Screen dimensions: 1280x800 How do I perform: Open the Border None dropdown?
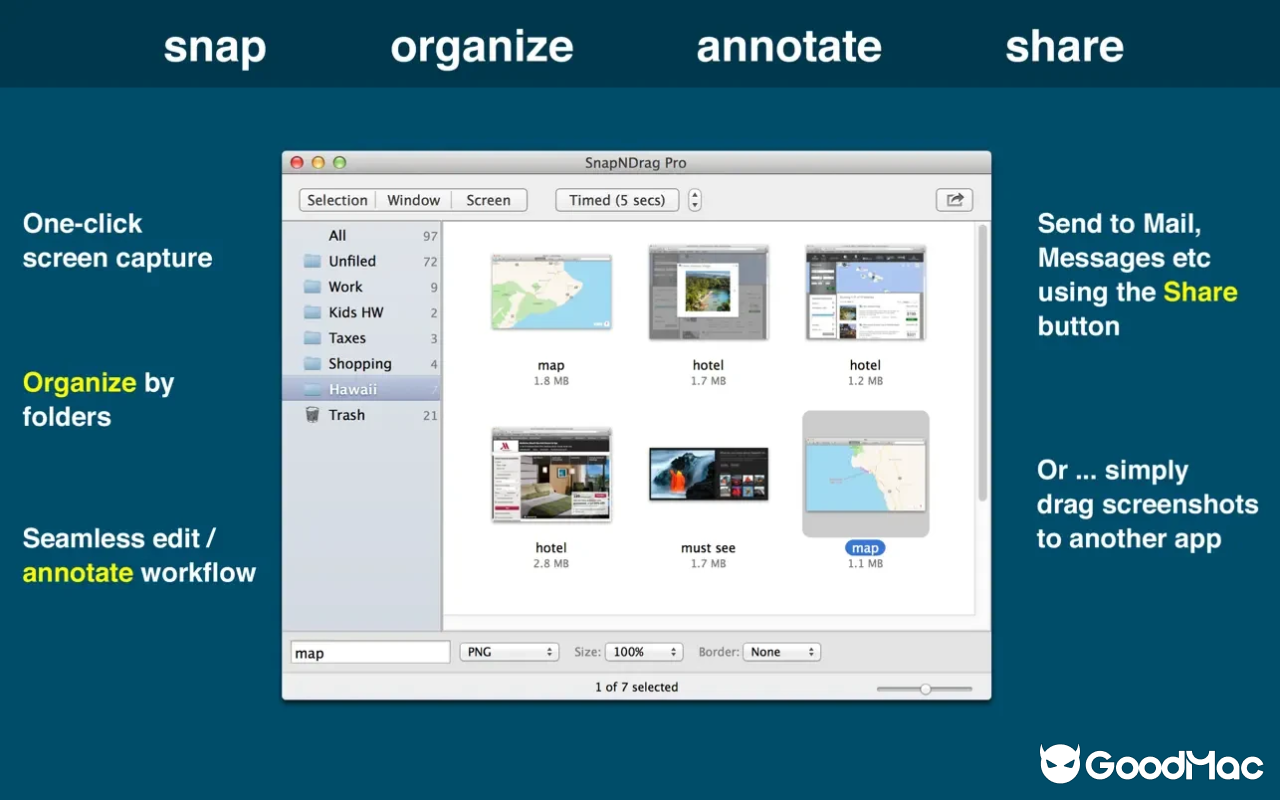coord(781,652)
